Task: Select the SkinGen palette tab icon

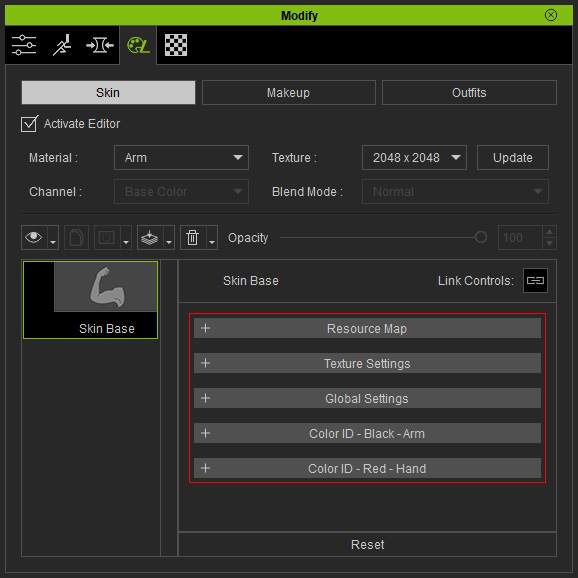Action: click(138, 45)
